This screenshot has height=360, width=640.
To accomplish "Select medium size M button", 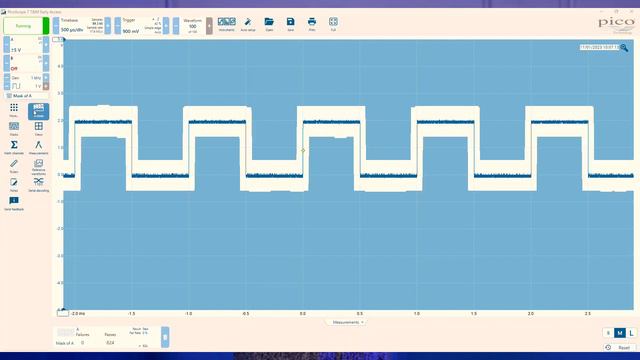I will [x=620, y=333].
